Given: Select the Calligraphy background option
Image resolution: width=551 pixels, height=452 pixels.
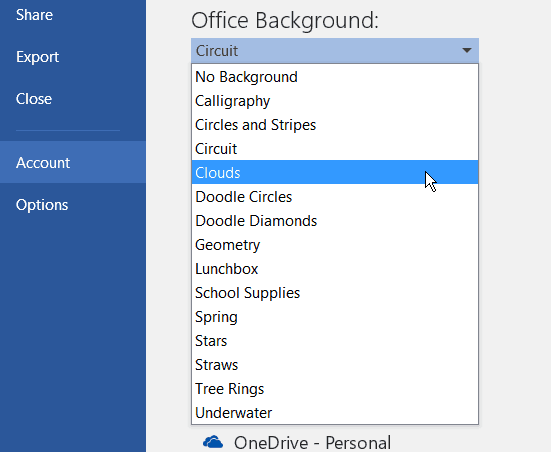Looking at the screenshot, I should coord(335,101).
